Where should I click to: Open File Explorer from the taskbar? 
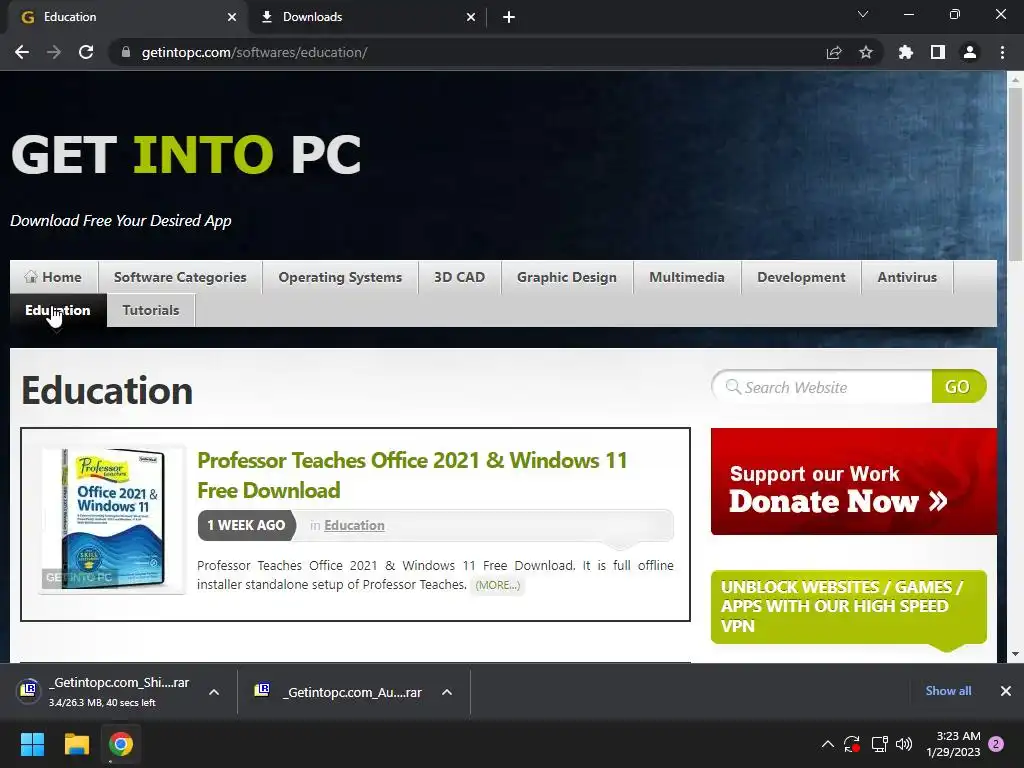(76, 744)
